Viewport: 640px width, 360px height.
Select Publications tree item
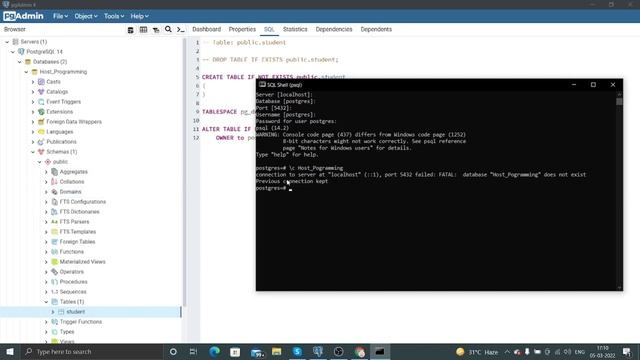(x=61, y=142)
